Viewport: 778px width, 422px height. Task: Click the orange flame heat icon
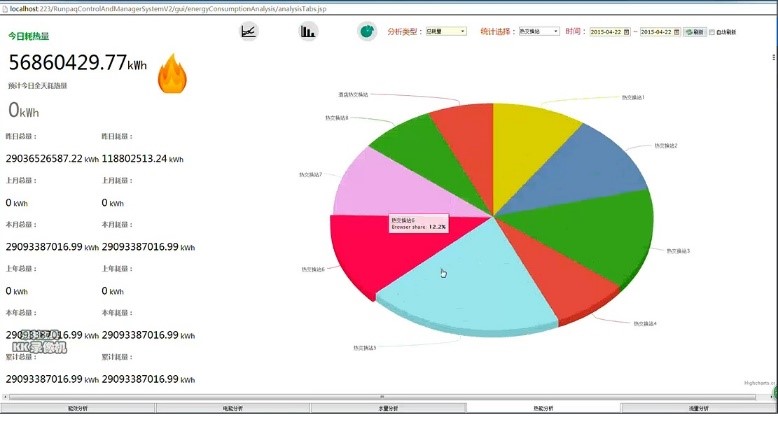(172, 75)
